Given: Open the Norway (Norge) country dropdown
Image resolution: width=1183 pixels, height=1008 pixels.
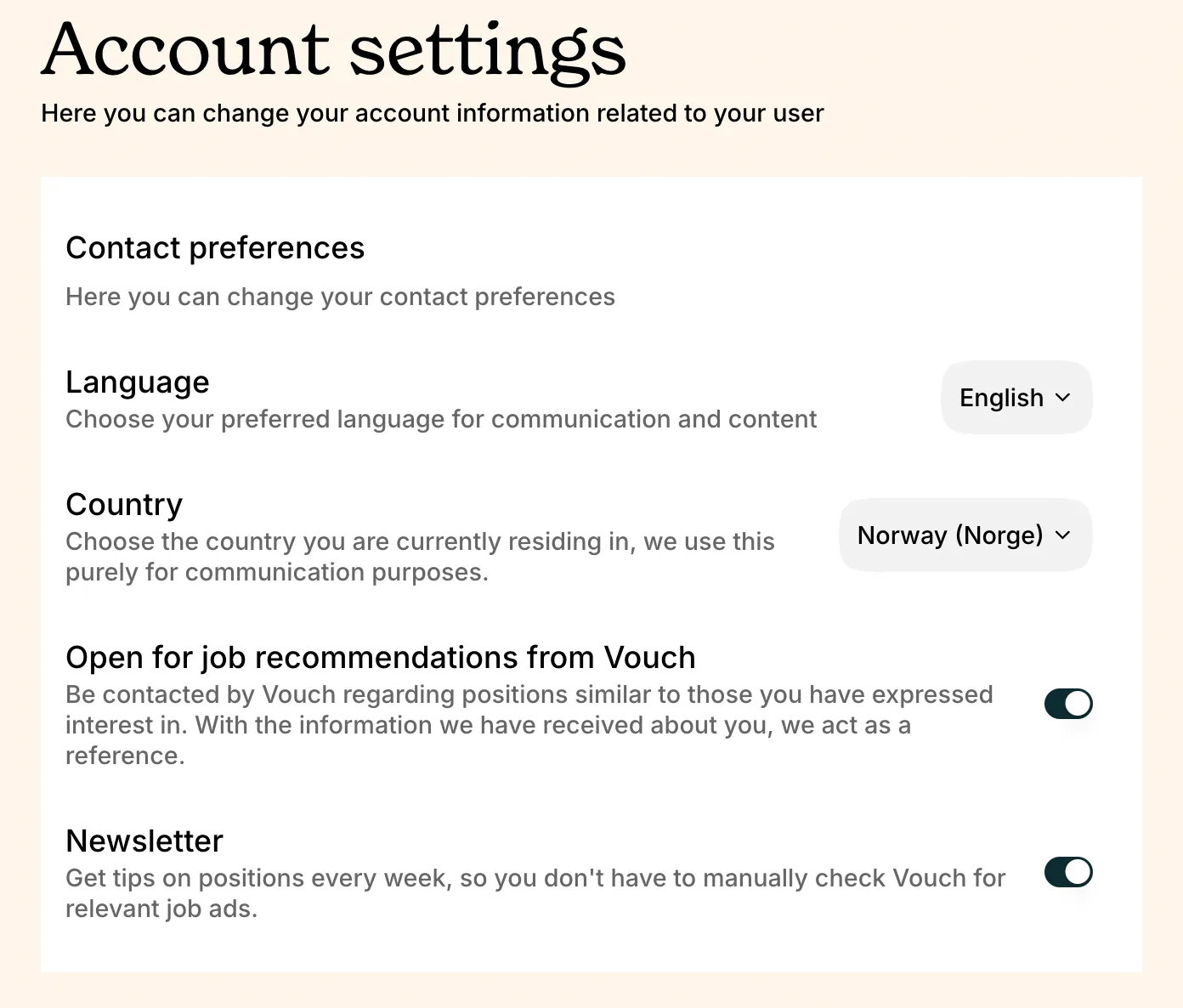Looking at the screenshot, I should pyautogui.click(x=965, y=535).
